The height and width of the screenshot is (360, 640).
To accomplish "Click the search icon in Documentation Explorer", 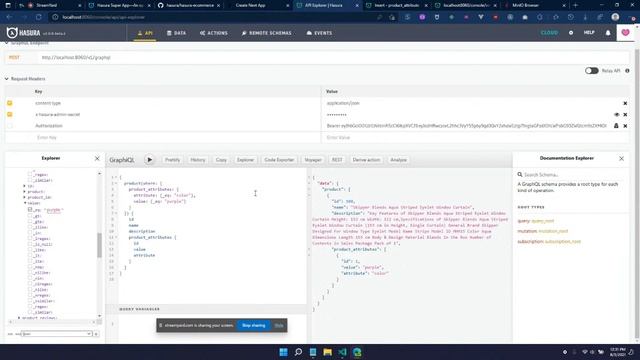I will coord(520,174).
